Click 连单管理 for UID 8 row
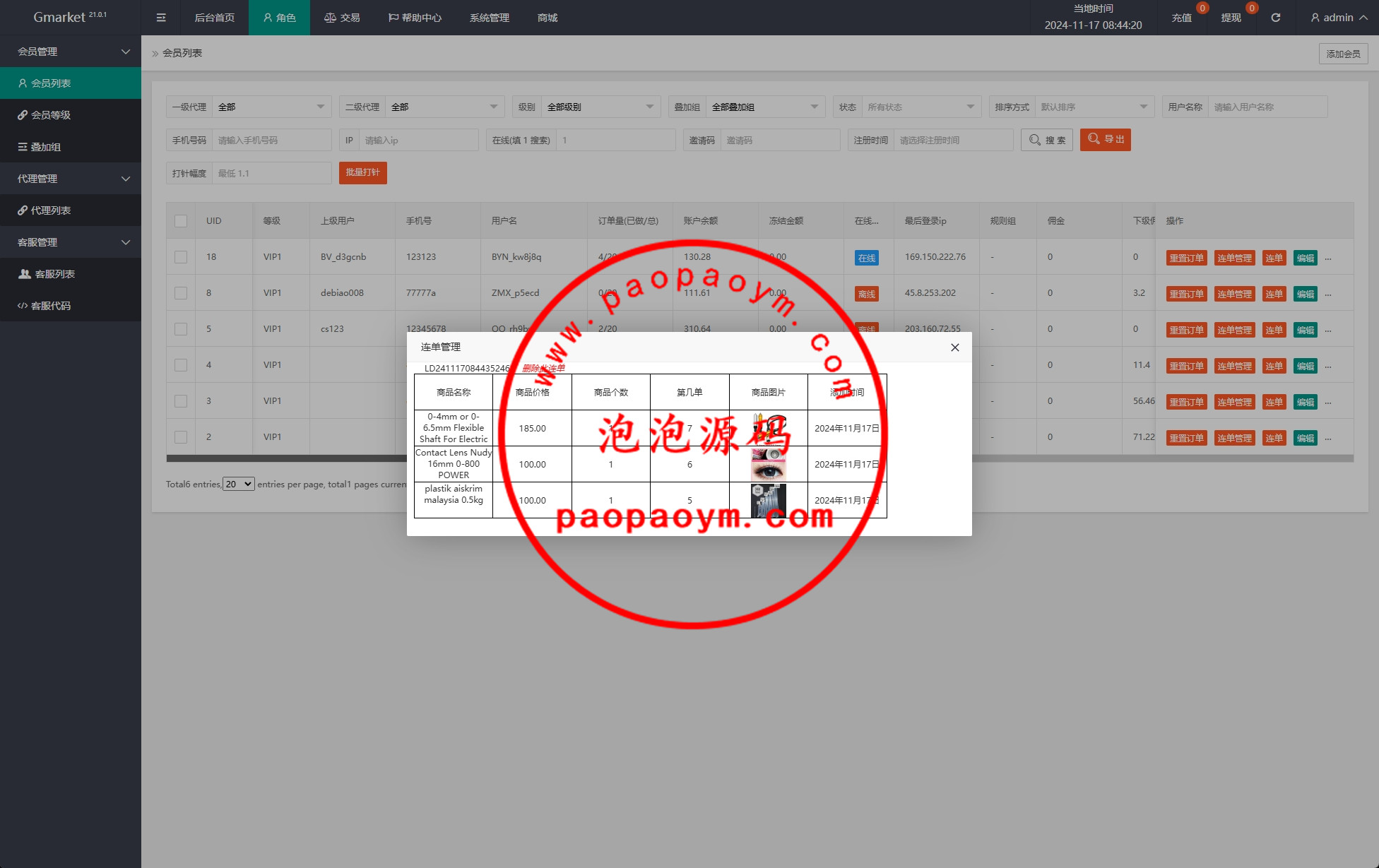Image resolution: width=1379 pixels, height=868 pixels. tap(1234, 294)
